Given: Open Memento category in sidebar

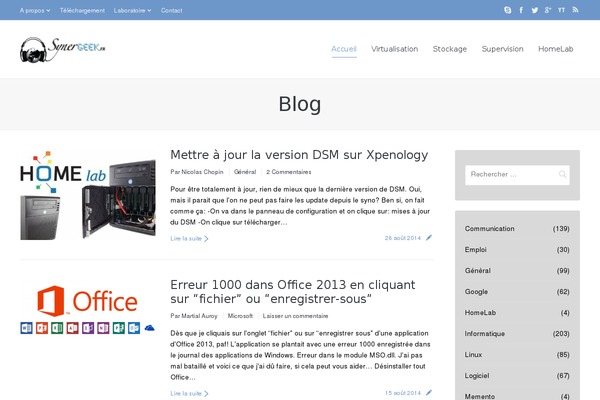Looking at the screenshot, I should click(480, 396).
